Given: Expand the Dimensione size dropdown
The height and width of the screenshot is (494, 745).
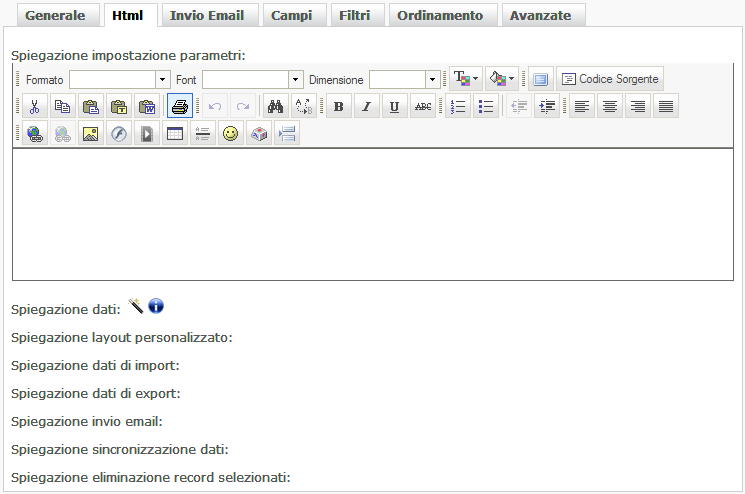Looking at the screenshot, I should pyautogui.click(x=404, y=79).
